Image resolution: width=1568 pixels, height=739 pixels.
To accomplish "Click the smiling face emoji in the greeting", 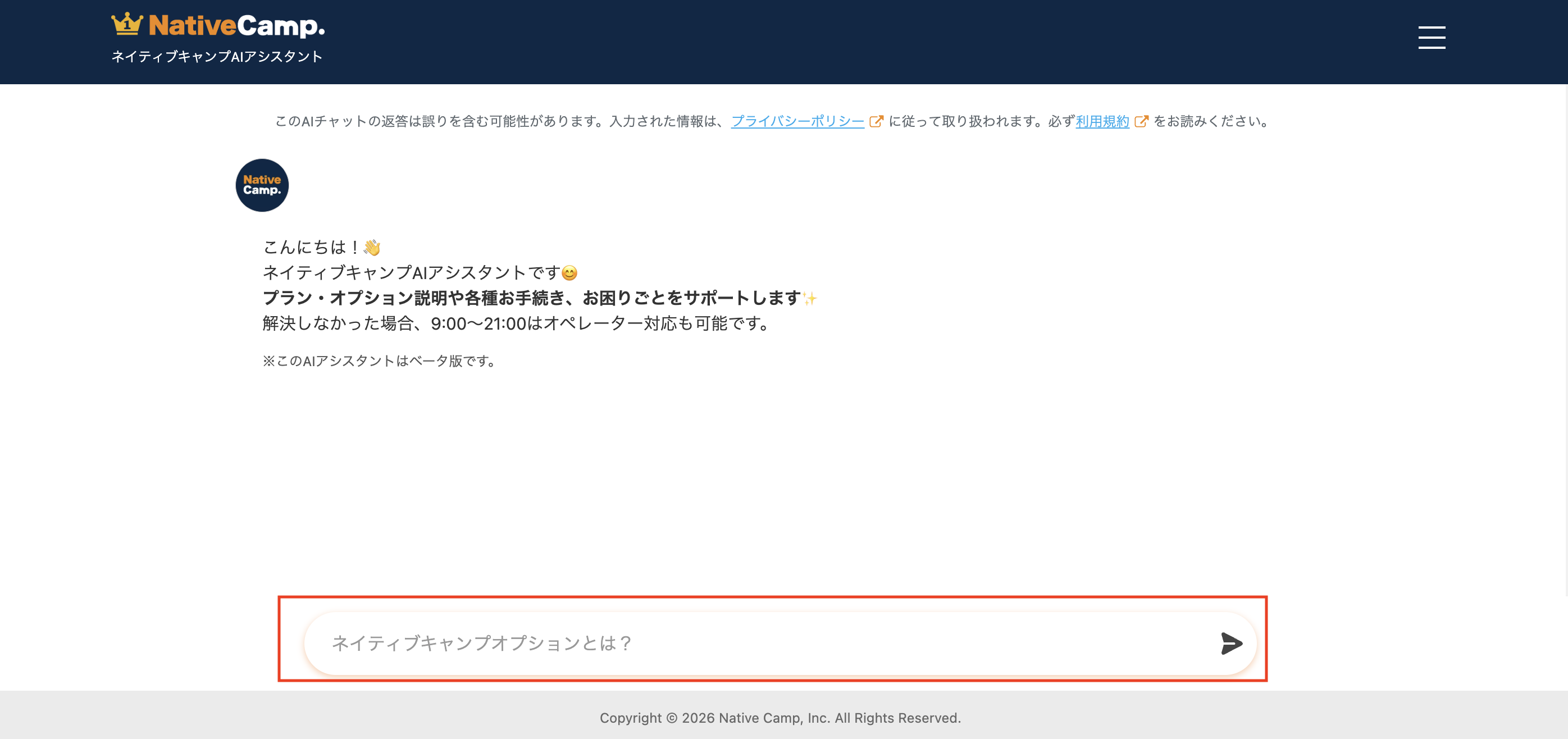I will coord(569,273).
